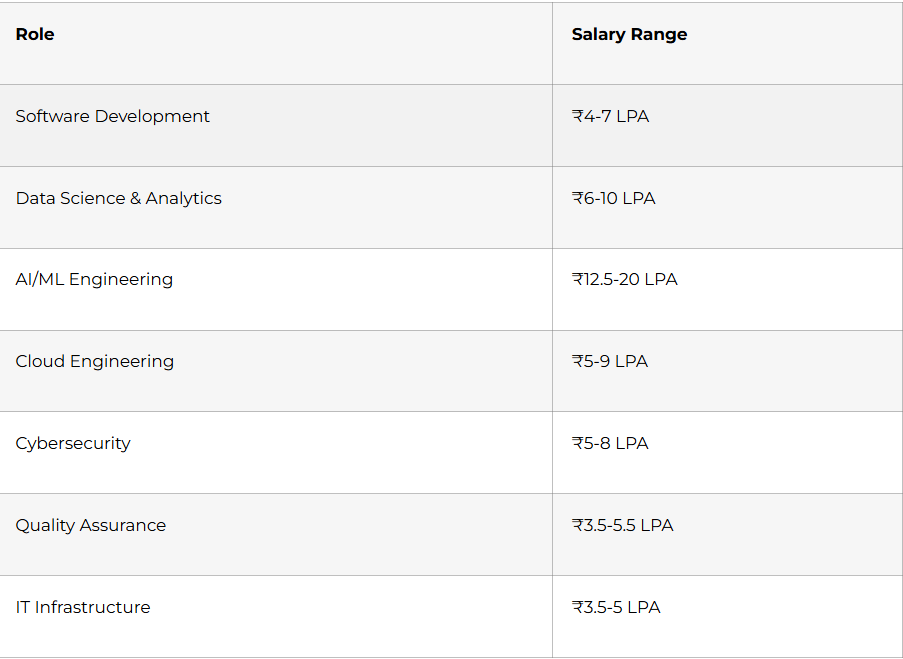The width and height of the screenshot is (903, 659).
Task: Click the rupee symbol before 12.5-20 LPA
Action: (x=577, y=280)
